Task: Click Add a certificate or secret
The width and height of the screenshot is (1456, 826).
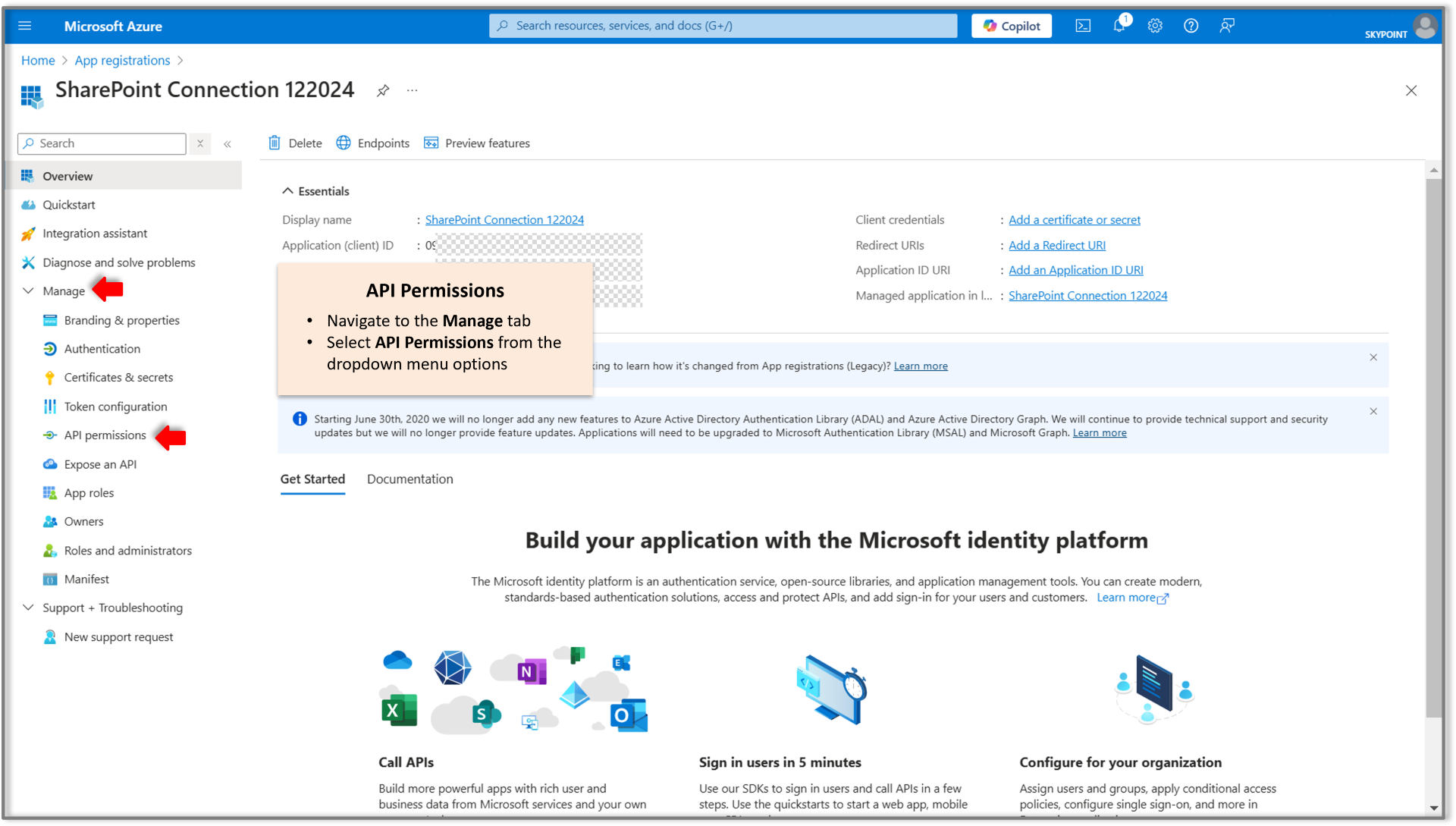Action: pyautogui.click(x=1075, y=220)
